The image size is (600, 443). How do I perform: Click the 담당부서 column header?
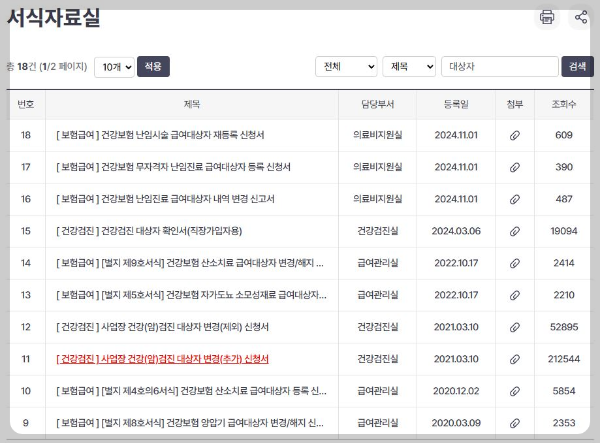377,104
